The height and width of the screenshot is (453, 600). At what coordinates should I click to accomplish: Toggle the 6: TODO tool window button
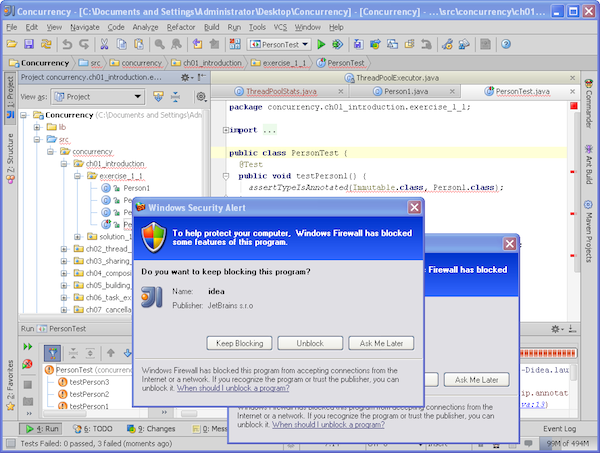(x=93, y=429)
